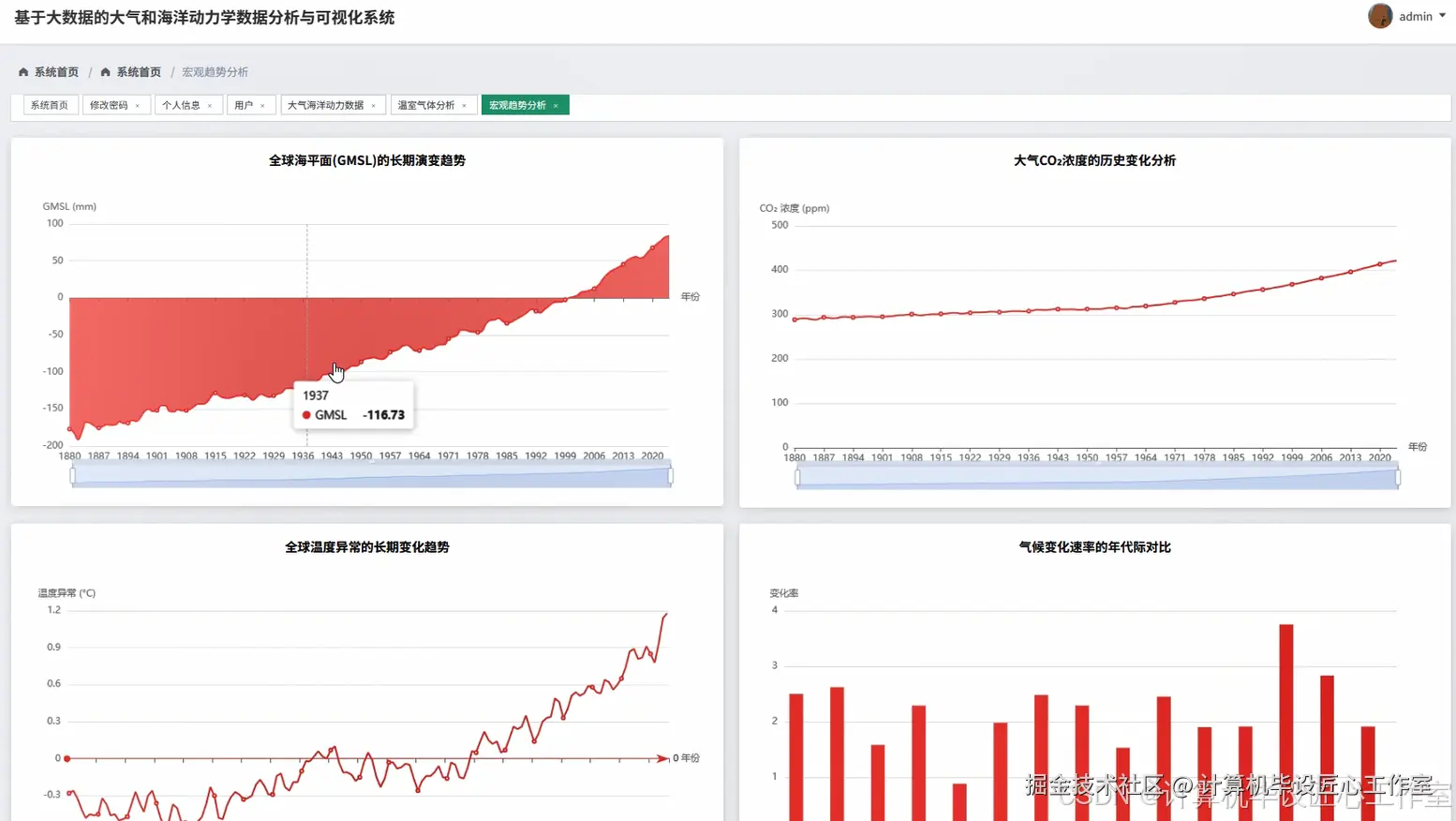Close the 修改密码 tab
This screenshot has height=821, width=1456.
138,106
